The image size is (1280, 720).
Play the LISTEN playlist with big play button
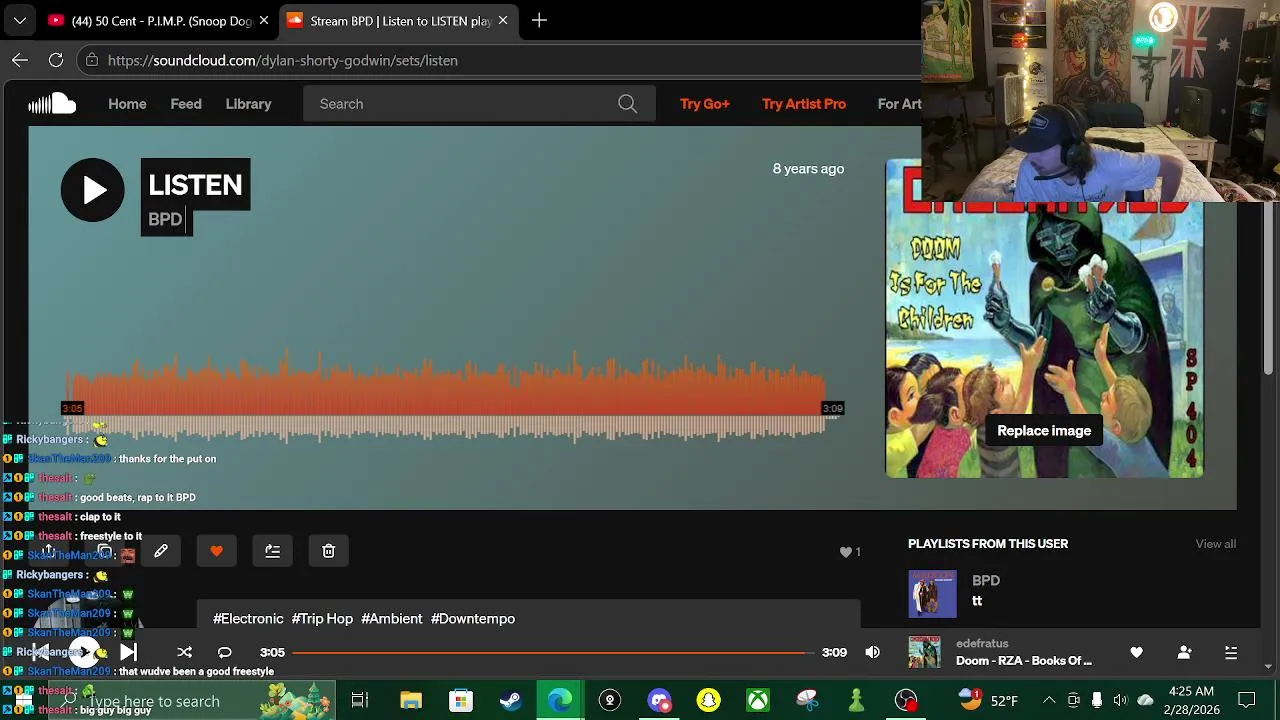pos(92,190)
